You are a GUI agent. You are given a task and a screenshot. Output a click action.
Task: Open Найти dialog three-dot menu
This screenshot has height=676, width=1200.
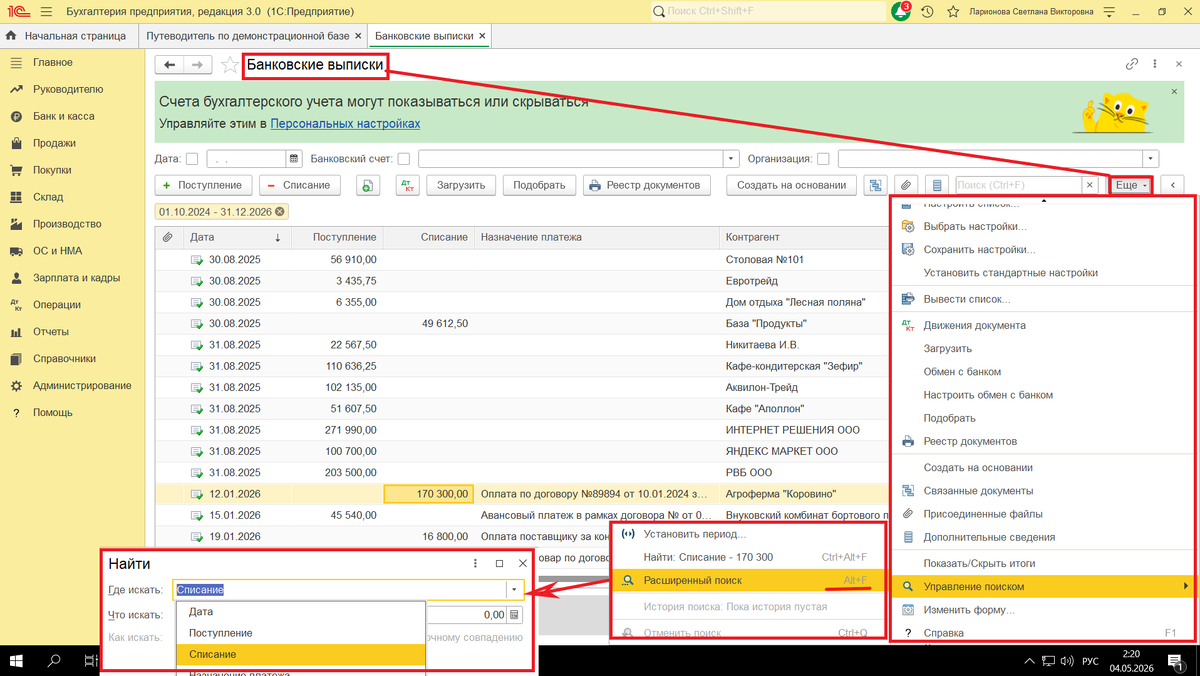(x=475, y=564)
